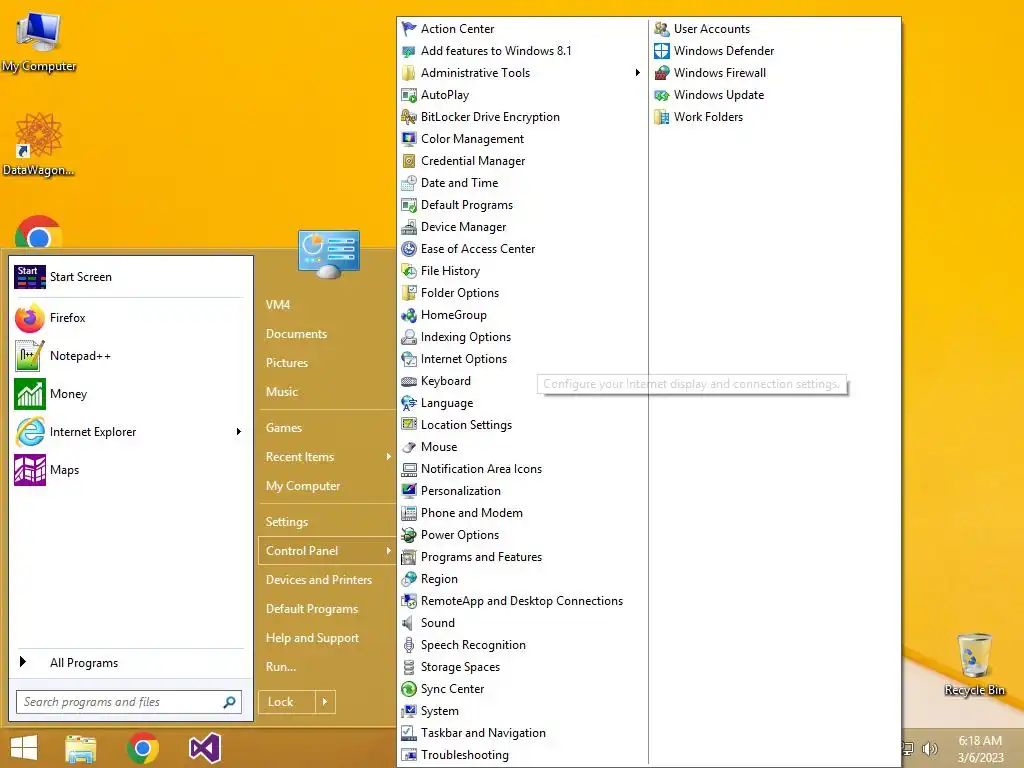
Task: Open Pictures in start menu
Action: pyautogui.click(x=287, y=362)
